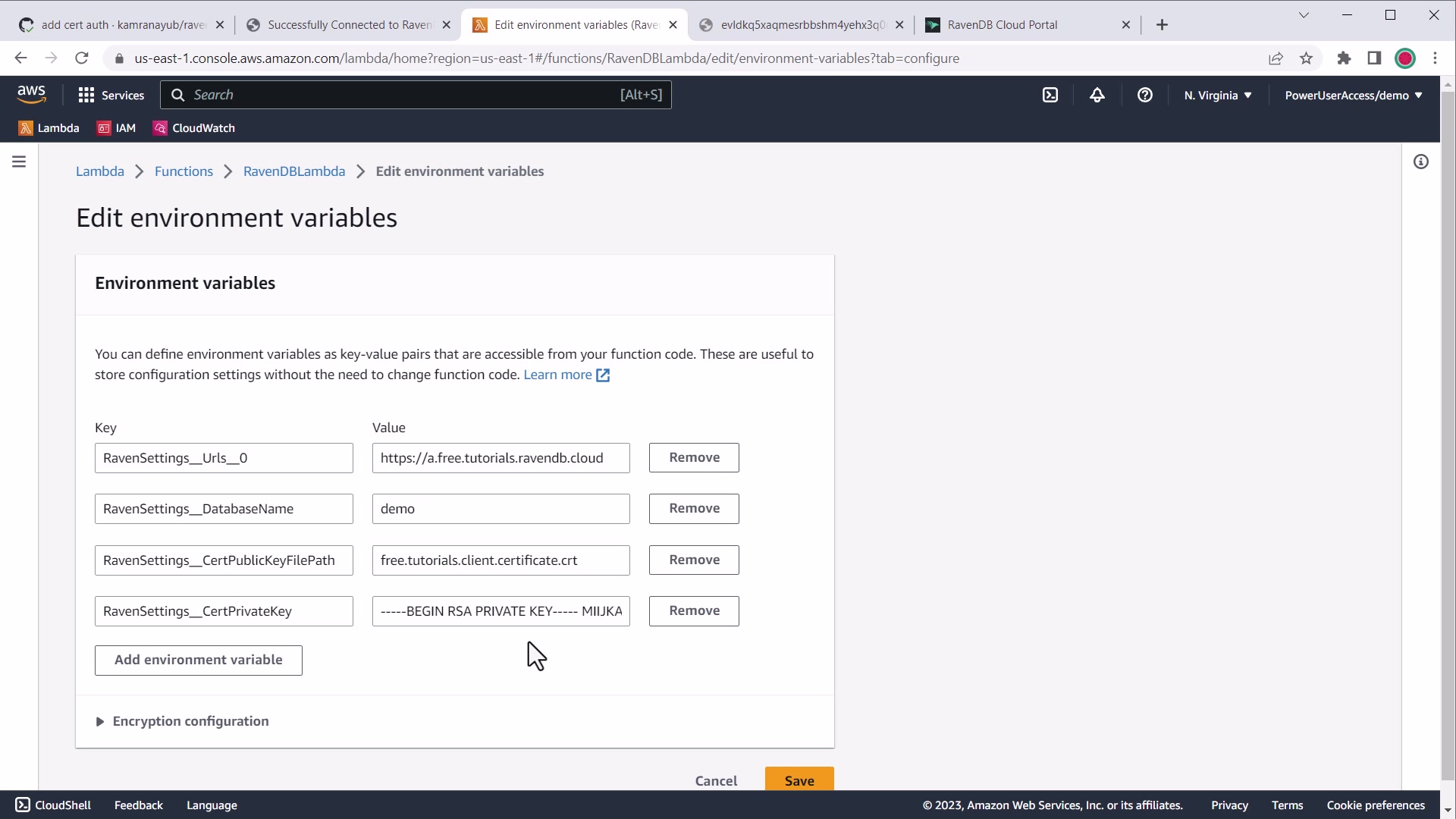Toggle the browser side panel
Viewport: 1456px width, 819px height.
pos(1374,58)
